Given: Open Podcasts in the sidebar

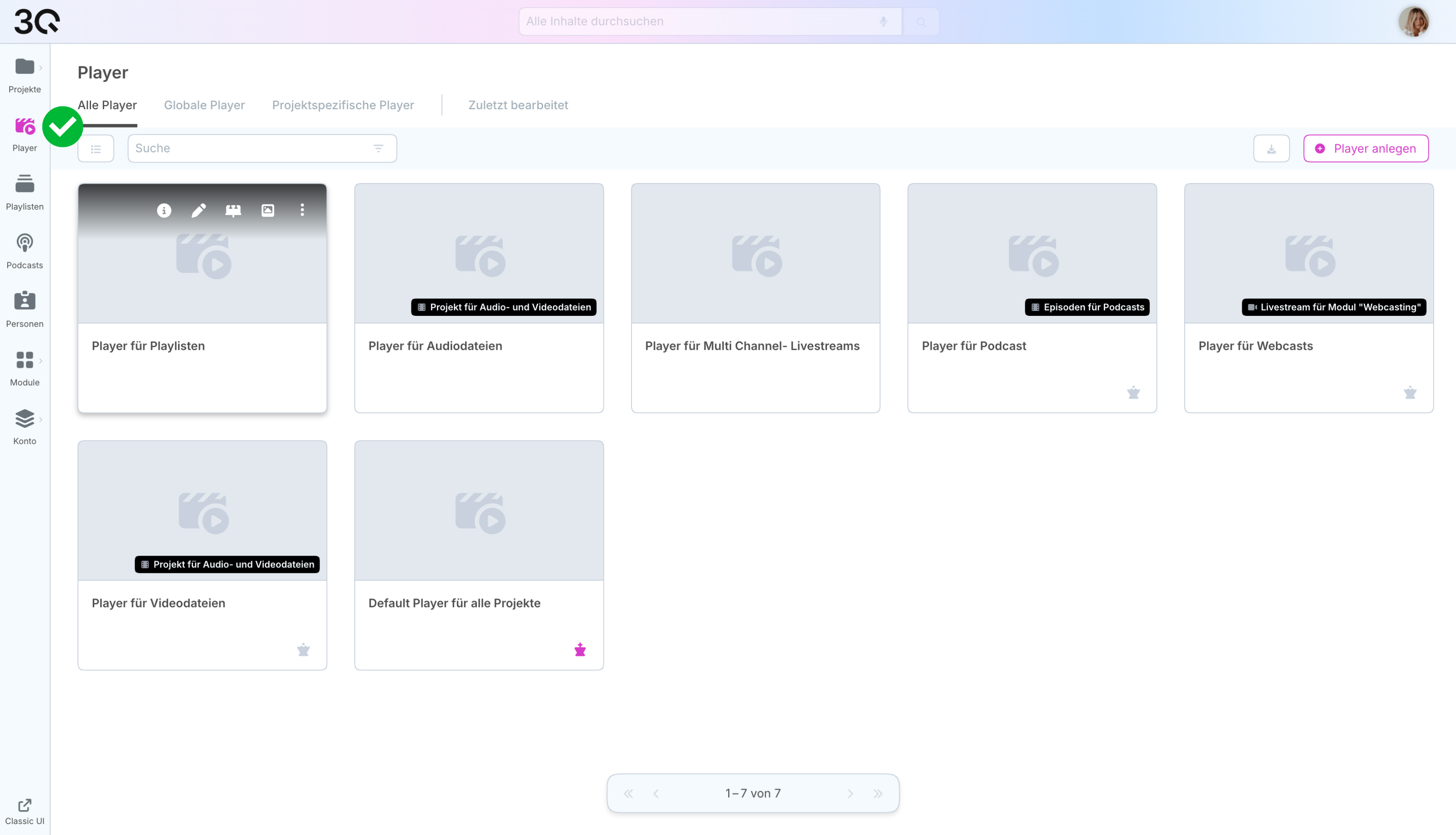Looking at the screenshot, I should pos(25,251).
